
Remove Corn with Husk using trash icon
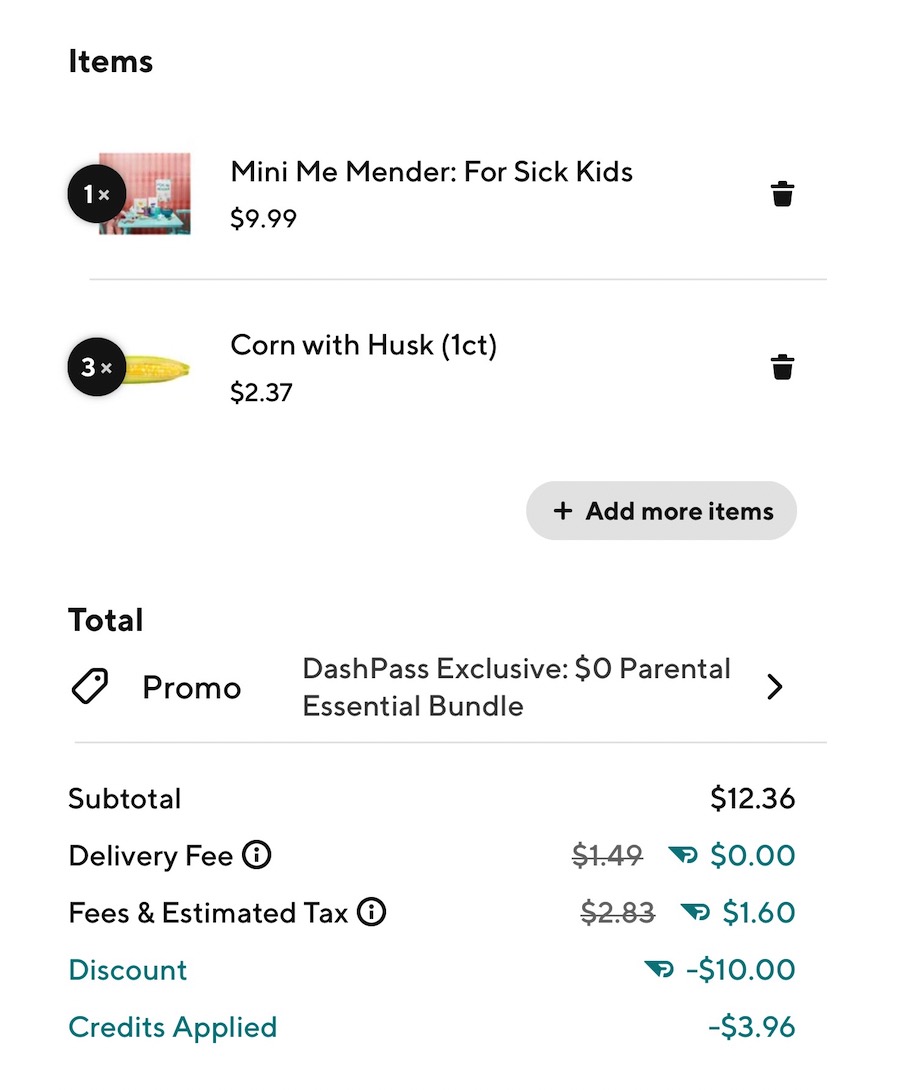782,366
